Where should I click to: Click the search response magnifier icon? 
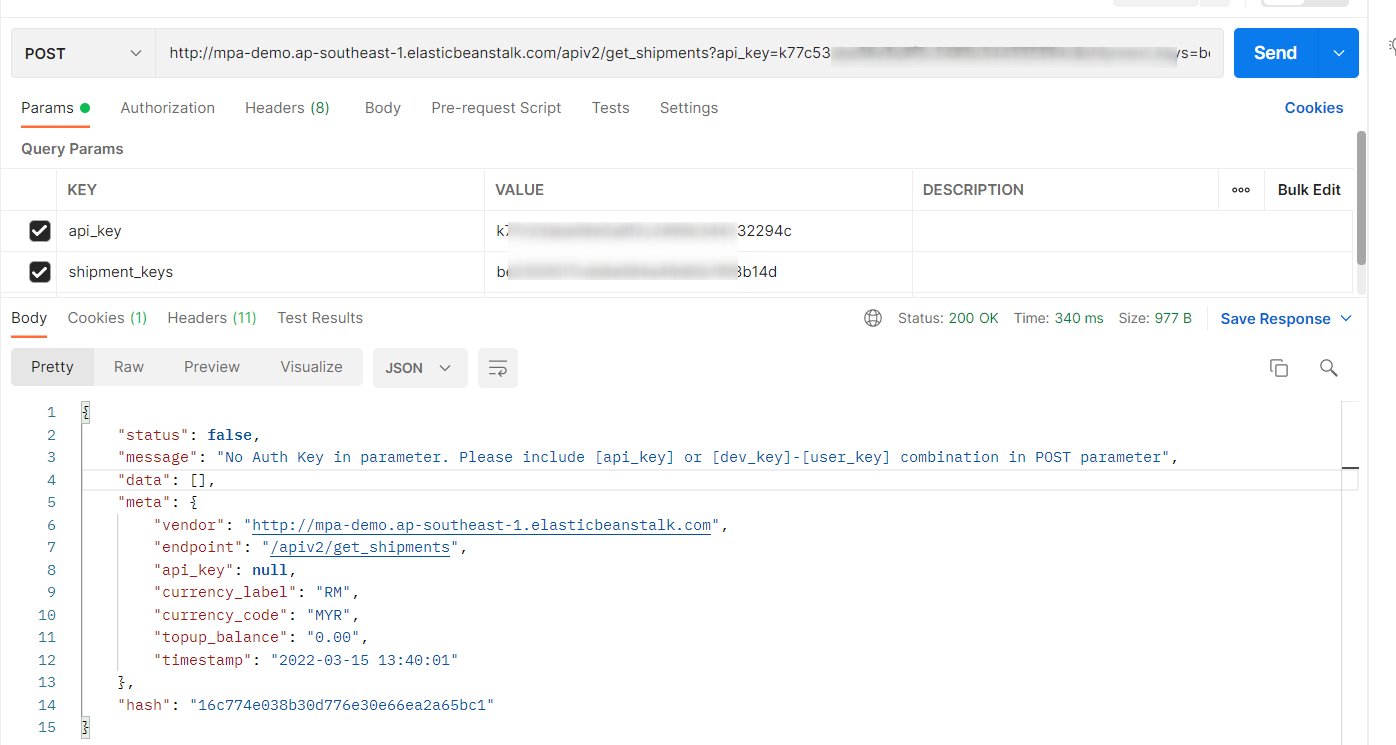1328,368
